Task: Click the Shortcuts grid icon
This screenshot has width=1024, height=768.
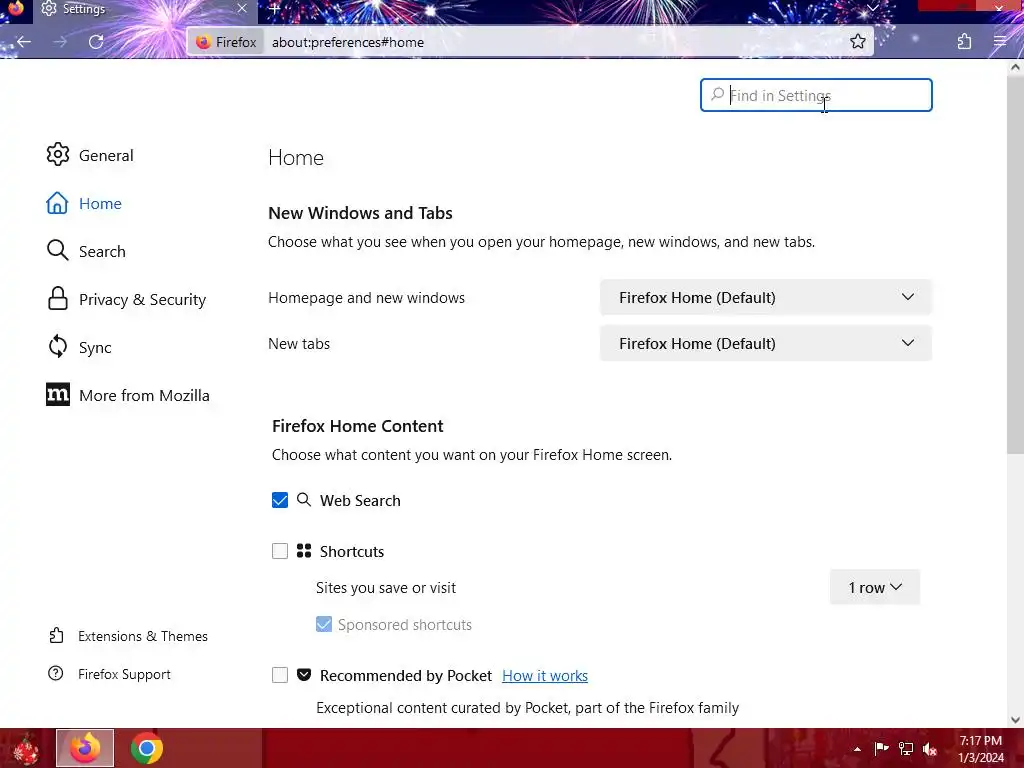Action: 304,551
